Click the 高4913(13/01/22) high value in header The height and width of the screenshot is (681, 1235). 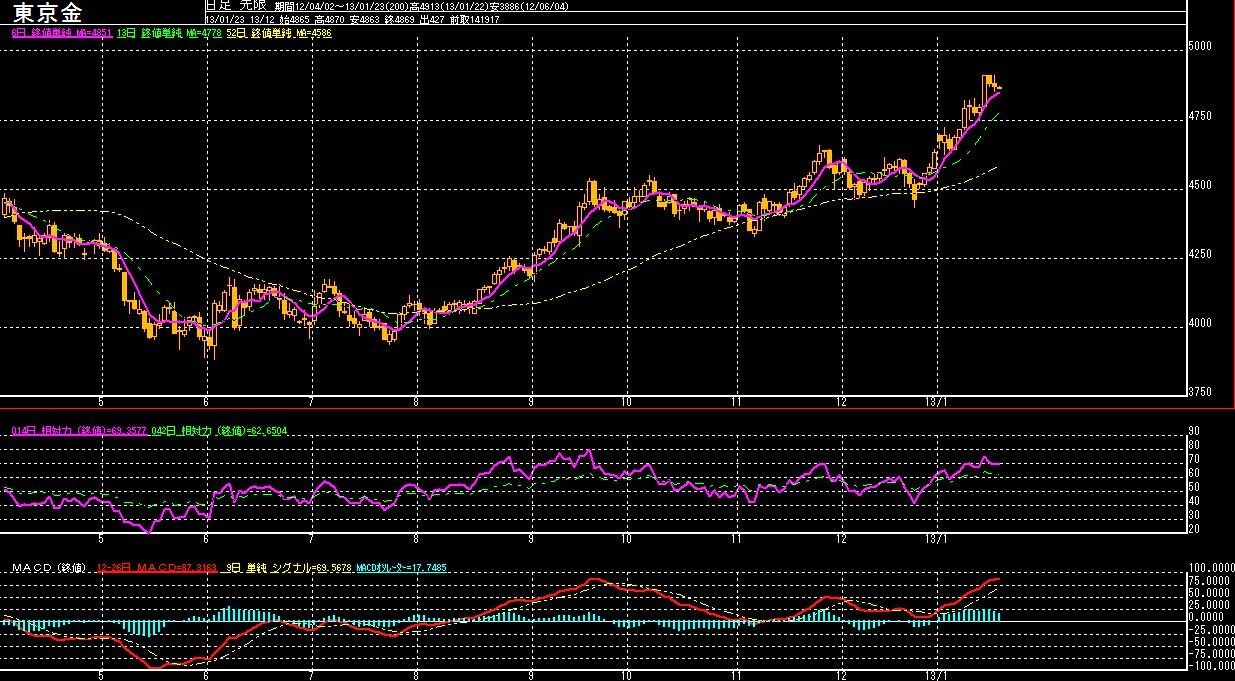click(449, 7)
